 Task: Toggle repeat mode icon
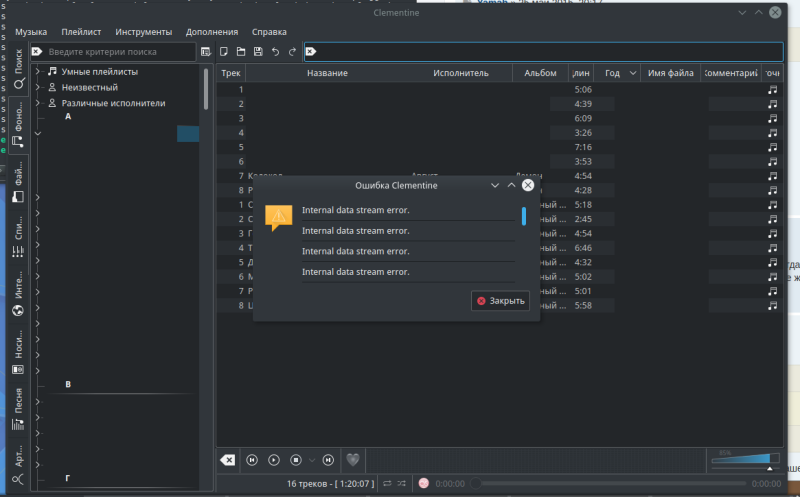pyautogui.click(x=387, y=483)
